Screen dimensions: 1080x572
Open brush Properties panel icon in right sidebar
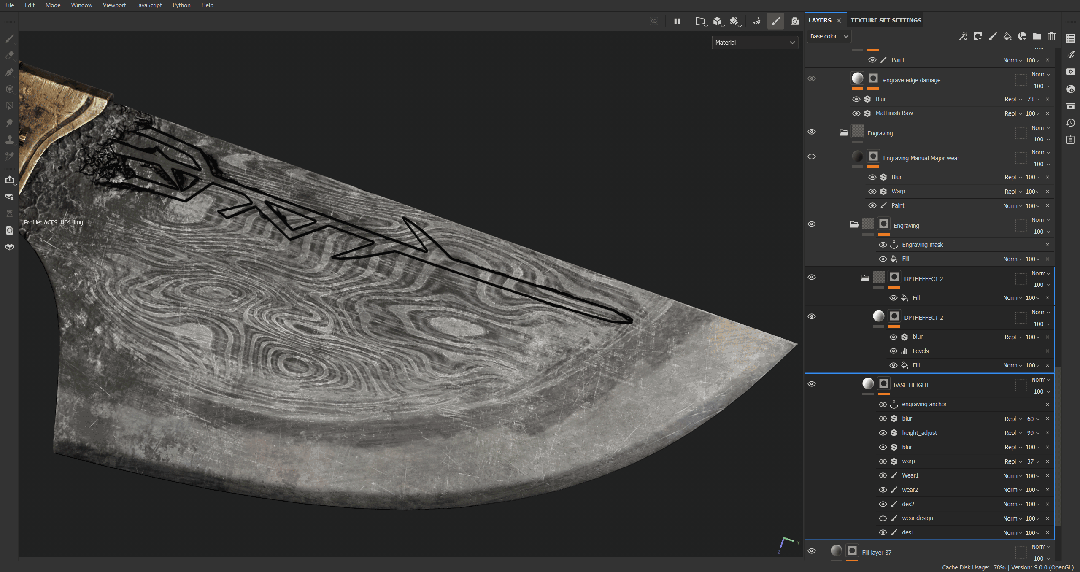tap(1070, 54)
